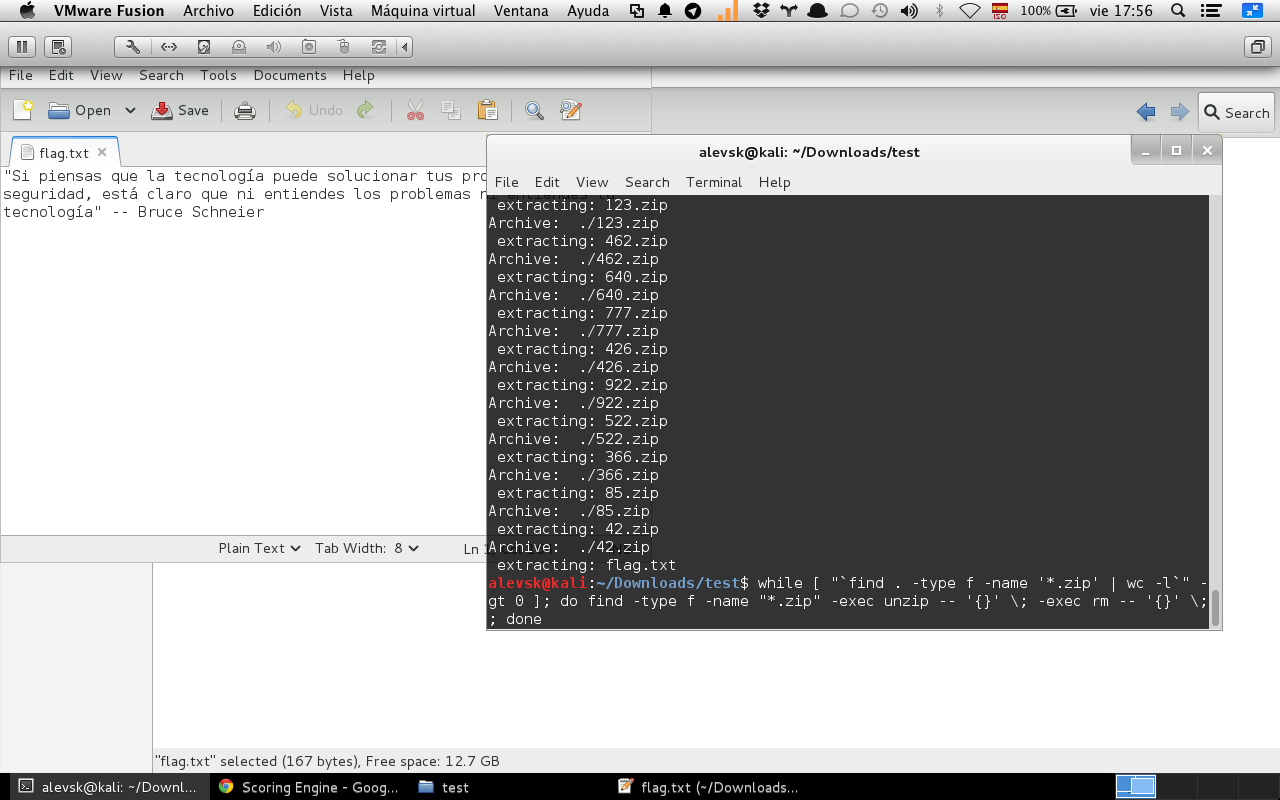Click the camera device icon in VMware toolbar
Screen dimensions: 1280x800
[308, 46]
